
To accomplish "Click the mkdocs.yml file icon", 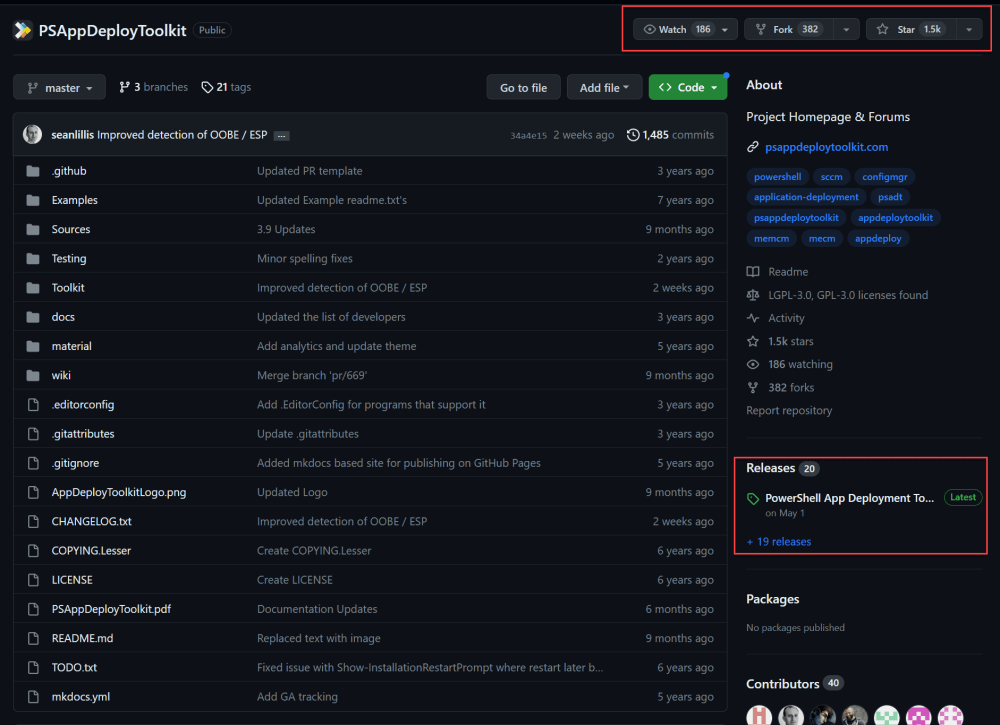I will click(33, 697).
